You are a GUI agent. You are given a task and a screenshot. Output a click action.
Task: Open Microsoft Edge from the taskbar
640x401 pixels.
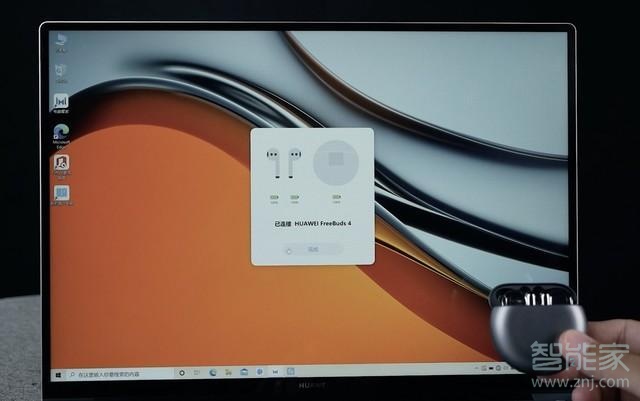(213, 373)
